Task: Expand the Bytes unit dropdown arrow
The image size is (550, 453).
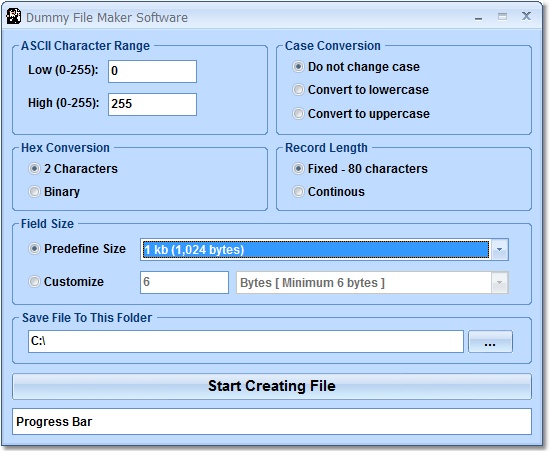Action: 499,283
